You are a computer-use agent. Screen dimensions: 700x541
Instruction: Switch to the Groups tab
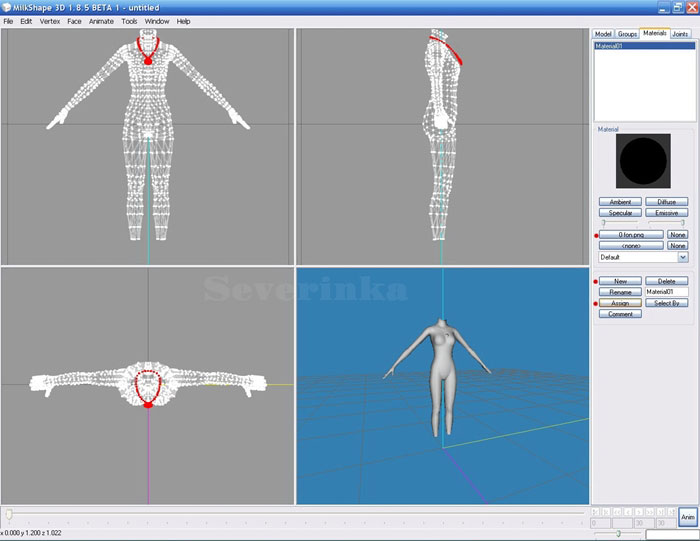tap(627, 34)
